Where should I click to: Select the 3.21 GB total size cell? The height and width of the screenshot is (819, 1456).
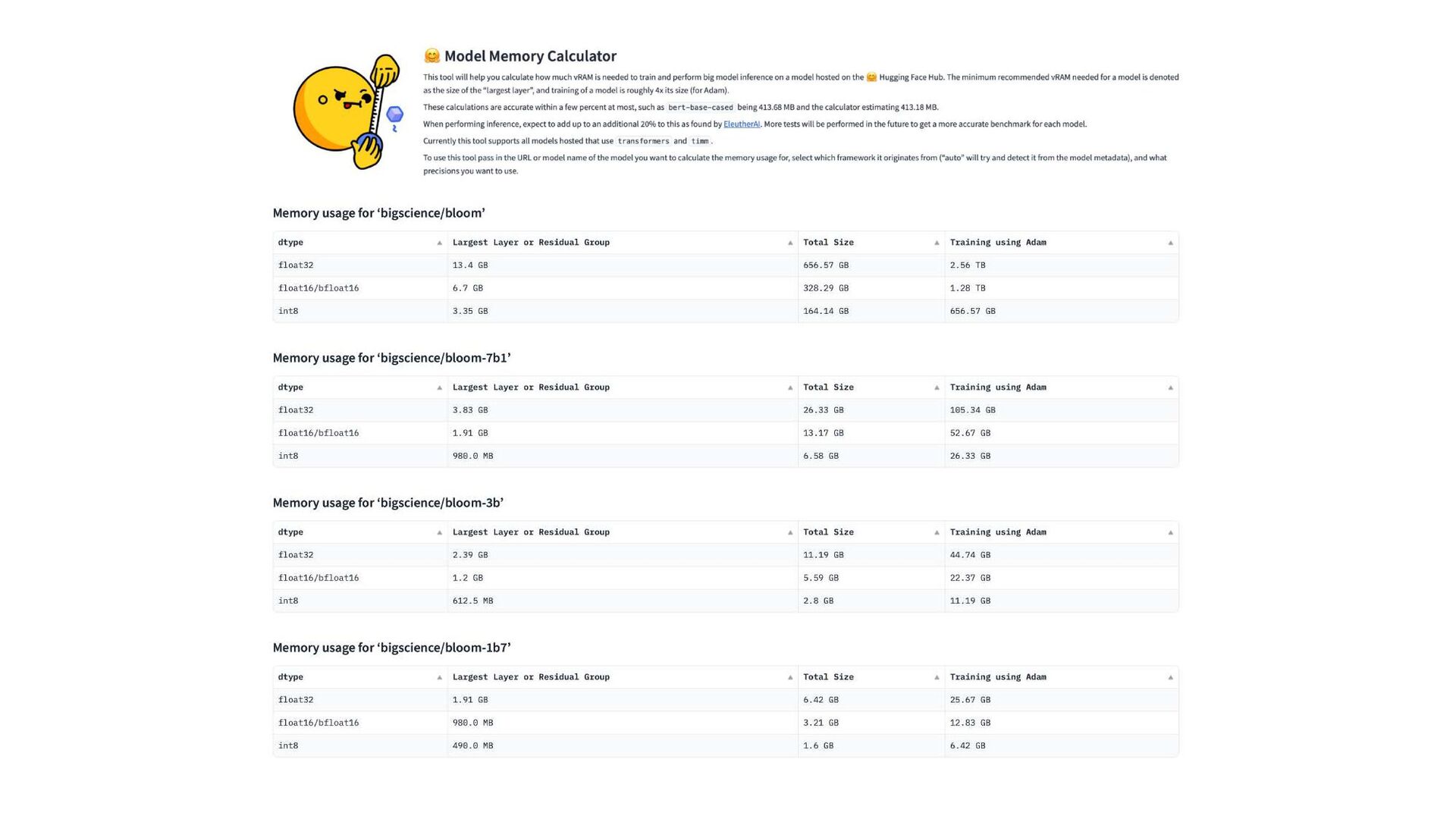click(x=871, y=723)
